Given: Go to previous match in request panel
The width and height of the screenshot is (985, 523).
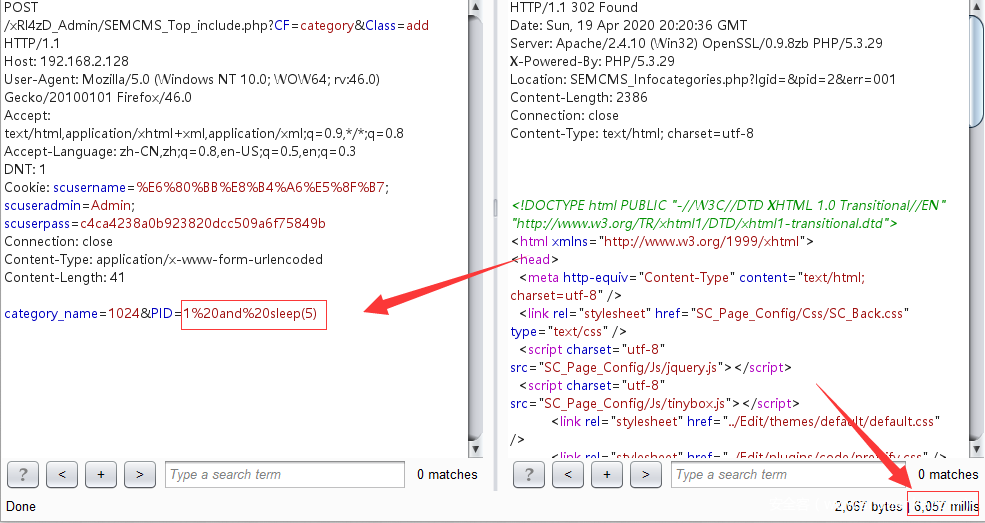Looking at the screenshot, I should coord(62,474).
